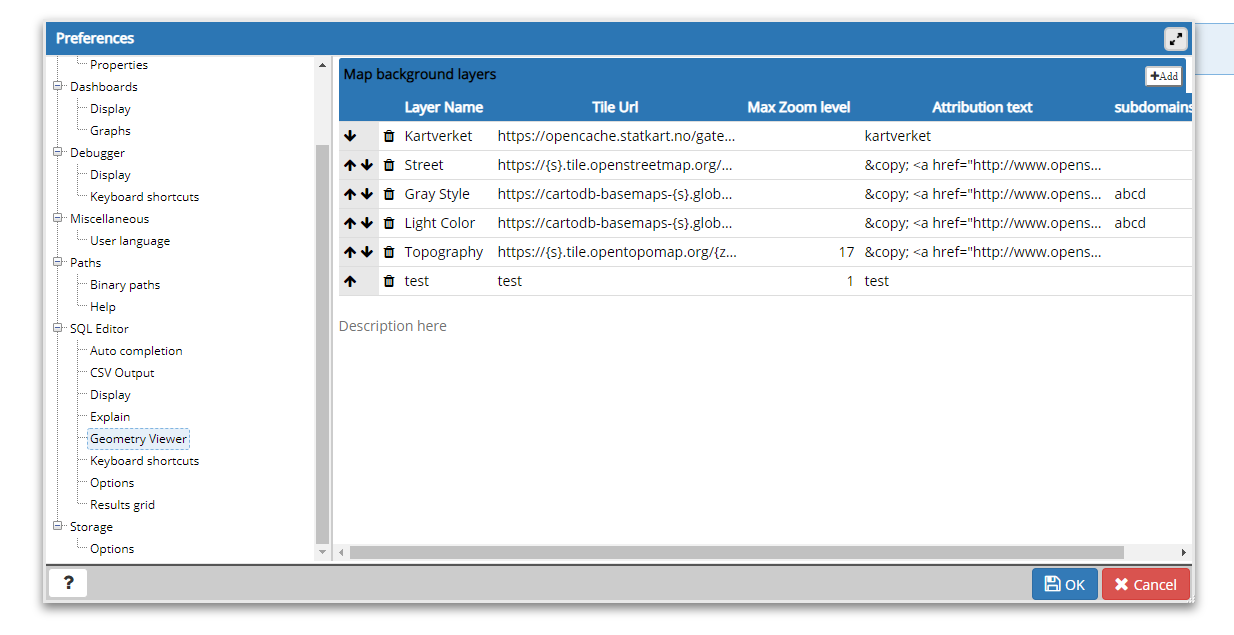Image resolution: width=1234 pixels, height=635 pixels.
Task: Click OK to save preferences
Action: click(1064, 584)
